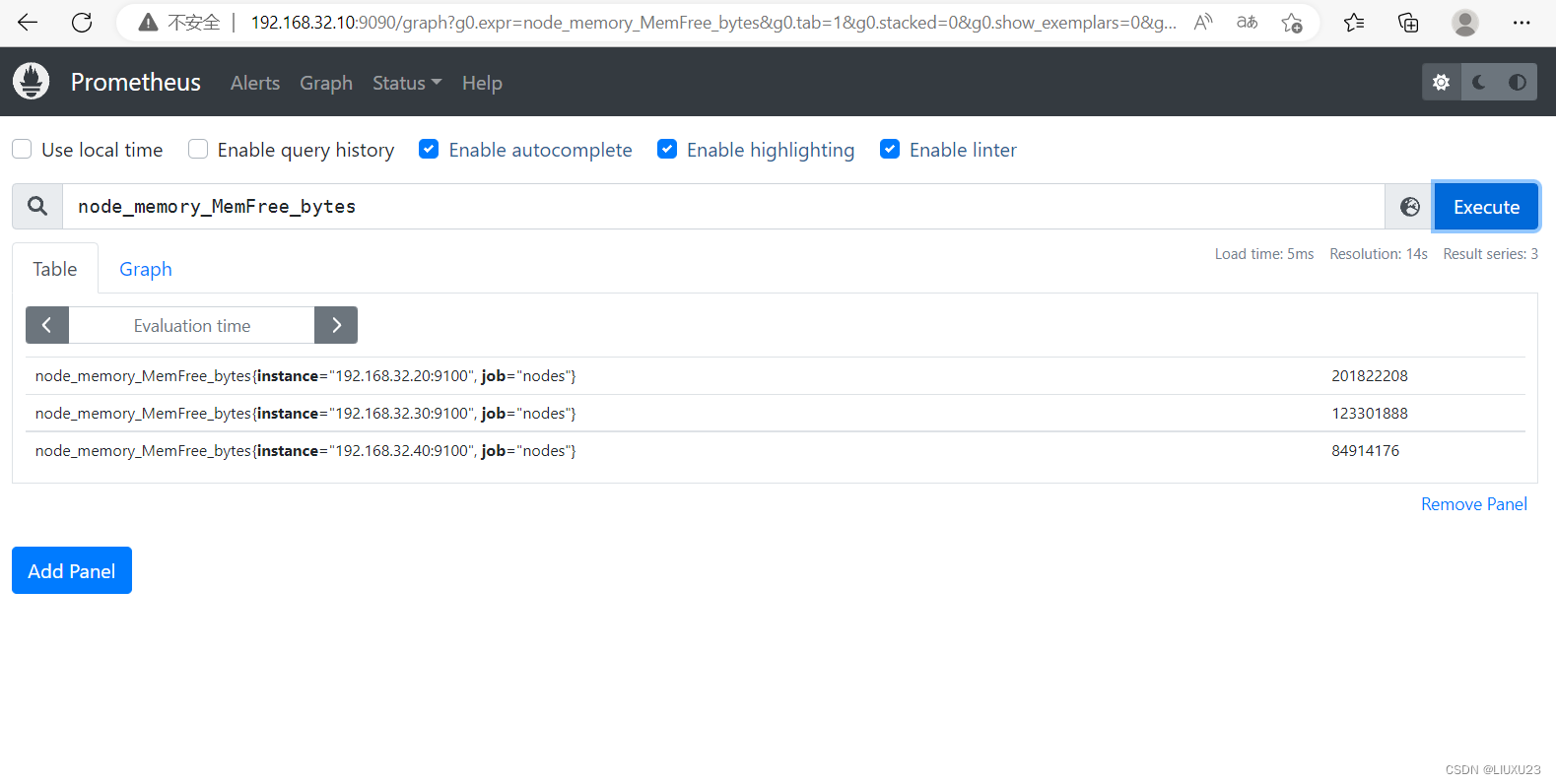Enable the query history checkbox
Image resolution: width=1556 pixels, height=784 pixels.
coord(198,149)
